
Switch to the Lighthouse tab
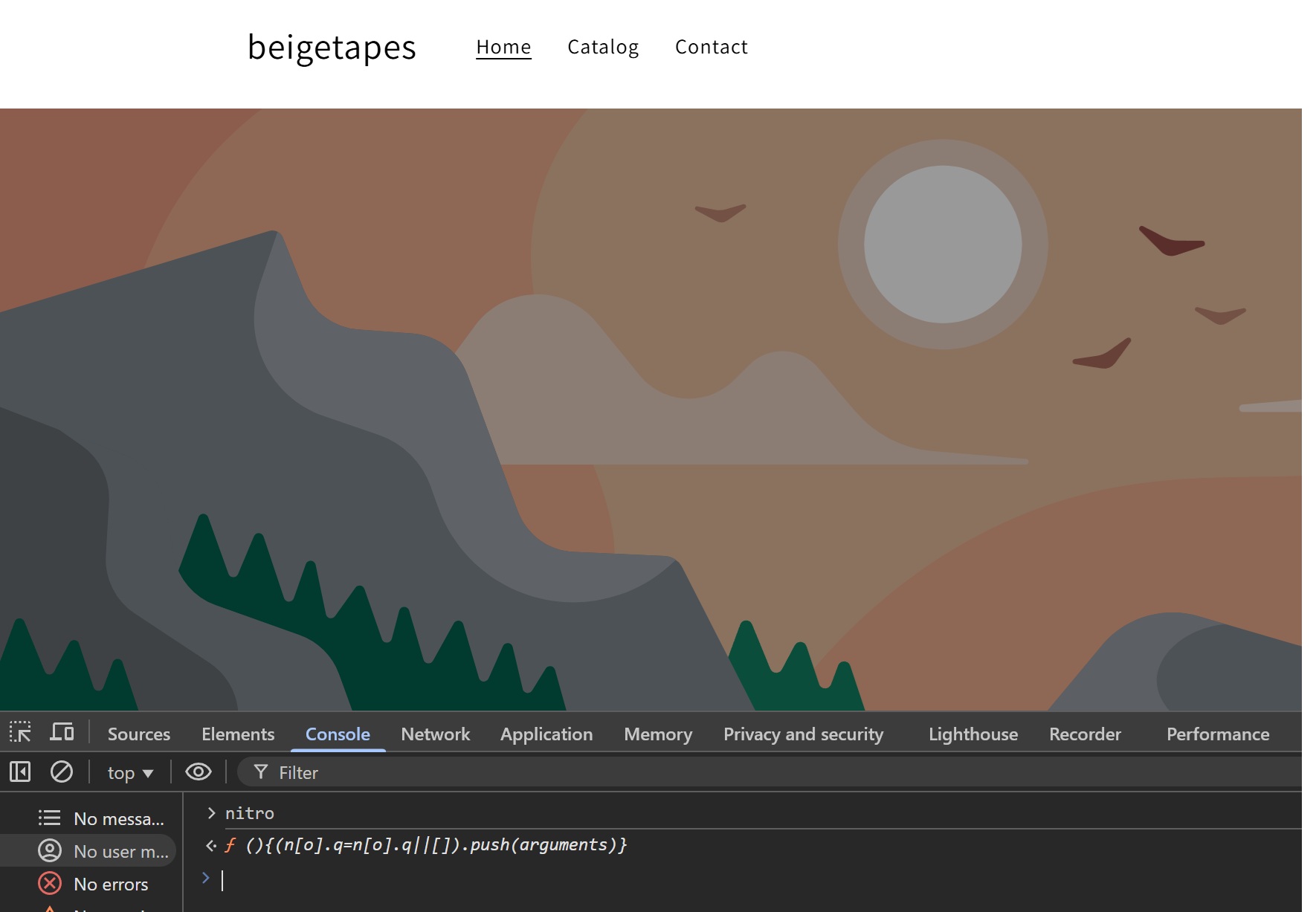pyautogui.click(x=973, y=734)
